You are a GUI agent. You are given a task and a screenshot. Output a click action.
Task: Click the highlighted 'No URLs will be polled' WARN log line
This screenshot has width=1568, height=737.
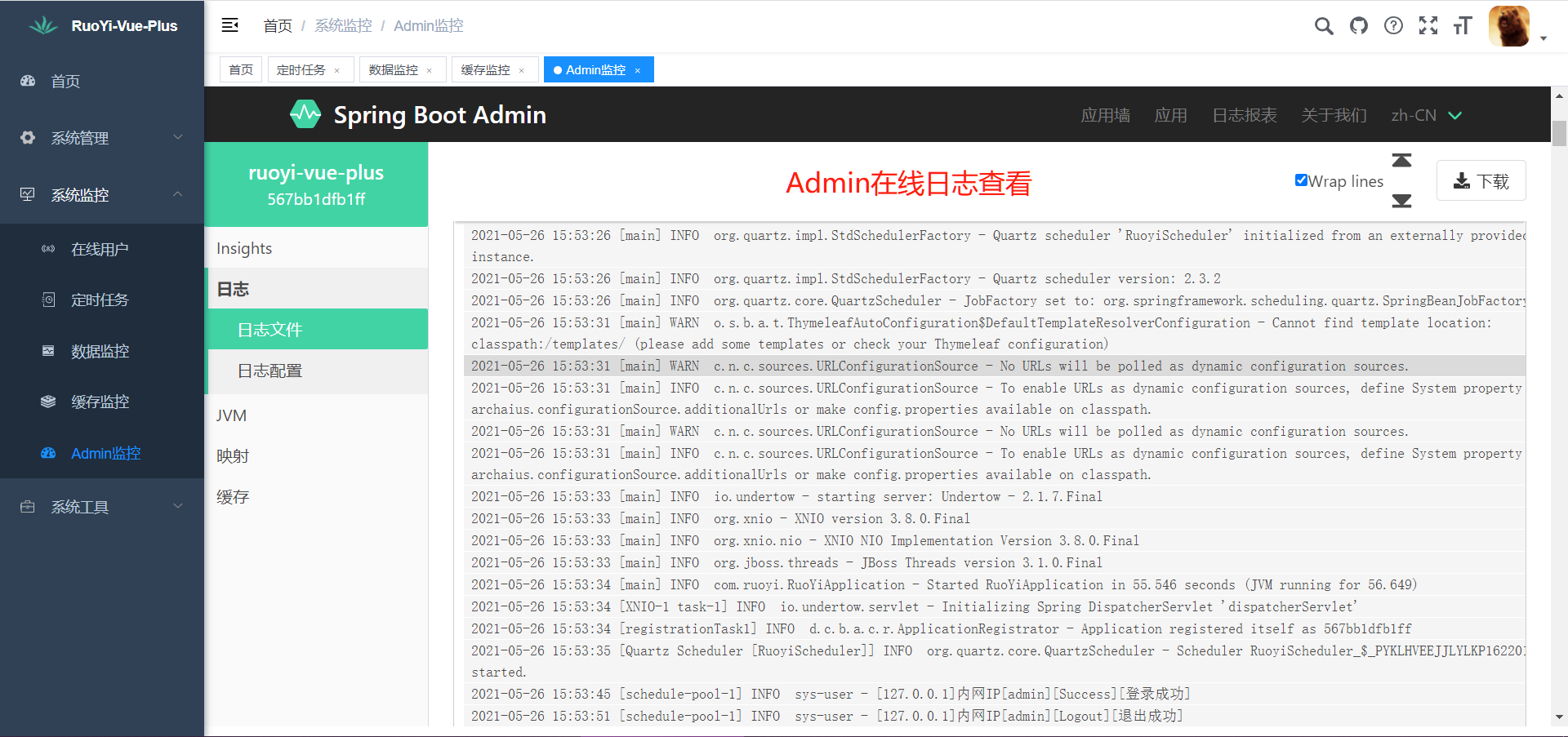coord(995,366)
